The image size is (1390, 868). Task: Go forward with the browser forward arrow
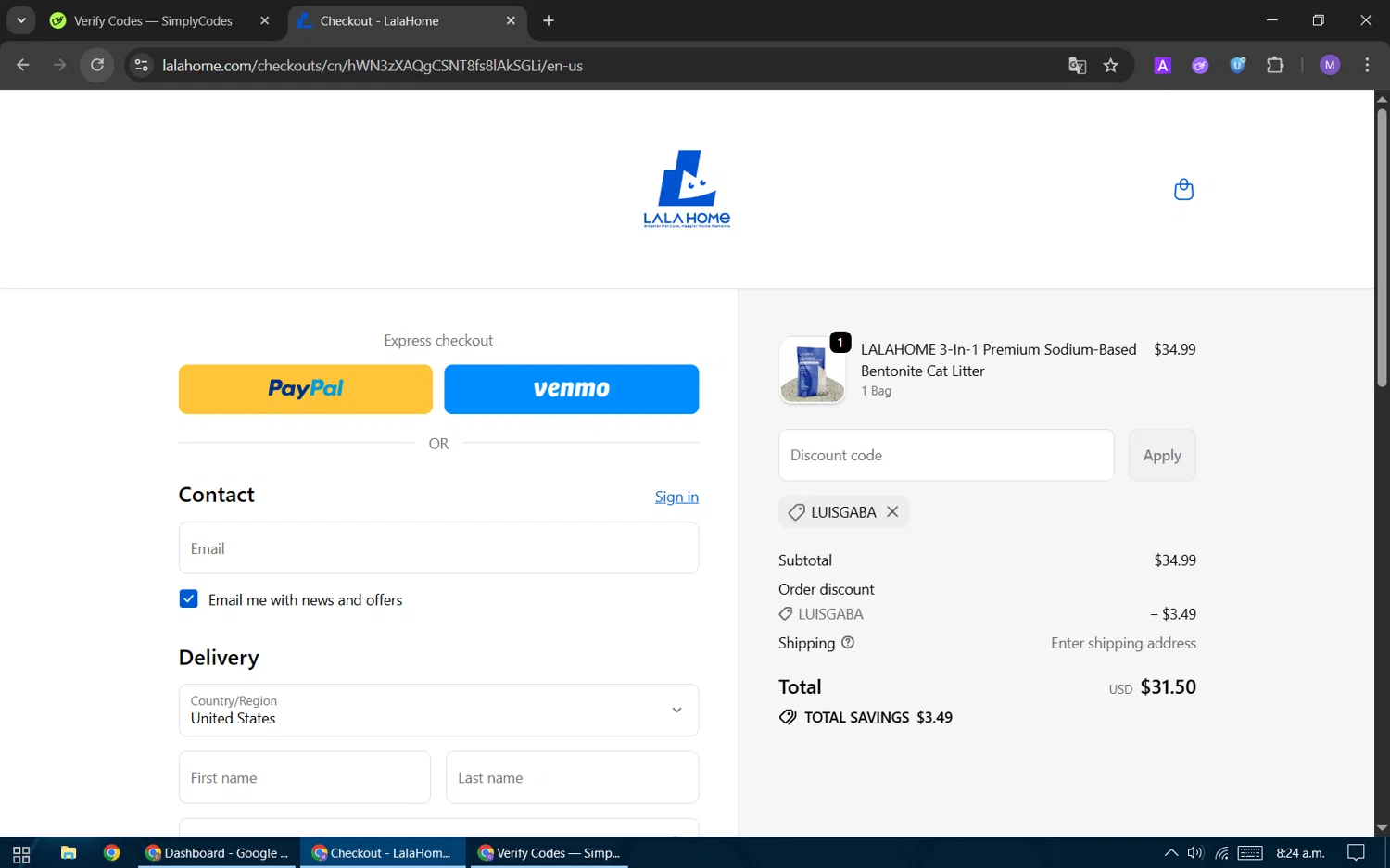(59, 65)
